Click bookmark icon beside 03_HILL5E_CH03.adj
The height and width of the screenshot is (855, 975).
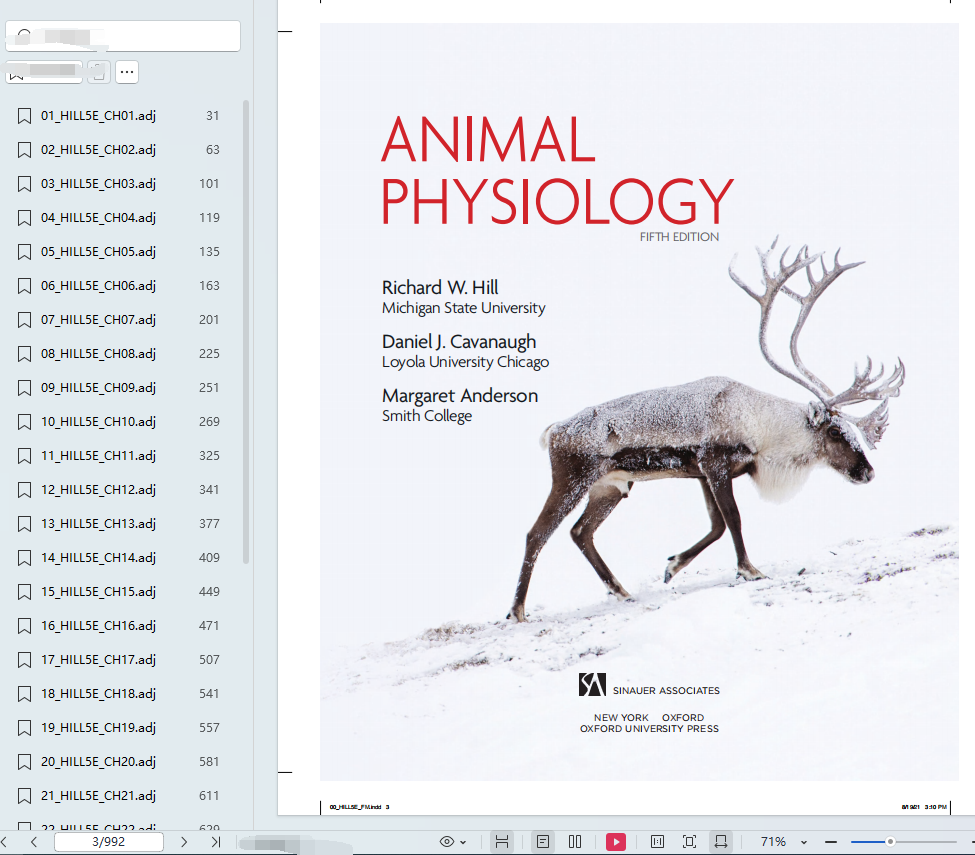tap(24, 184)
